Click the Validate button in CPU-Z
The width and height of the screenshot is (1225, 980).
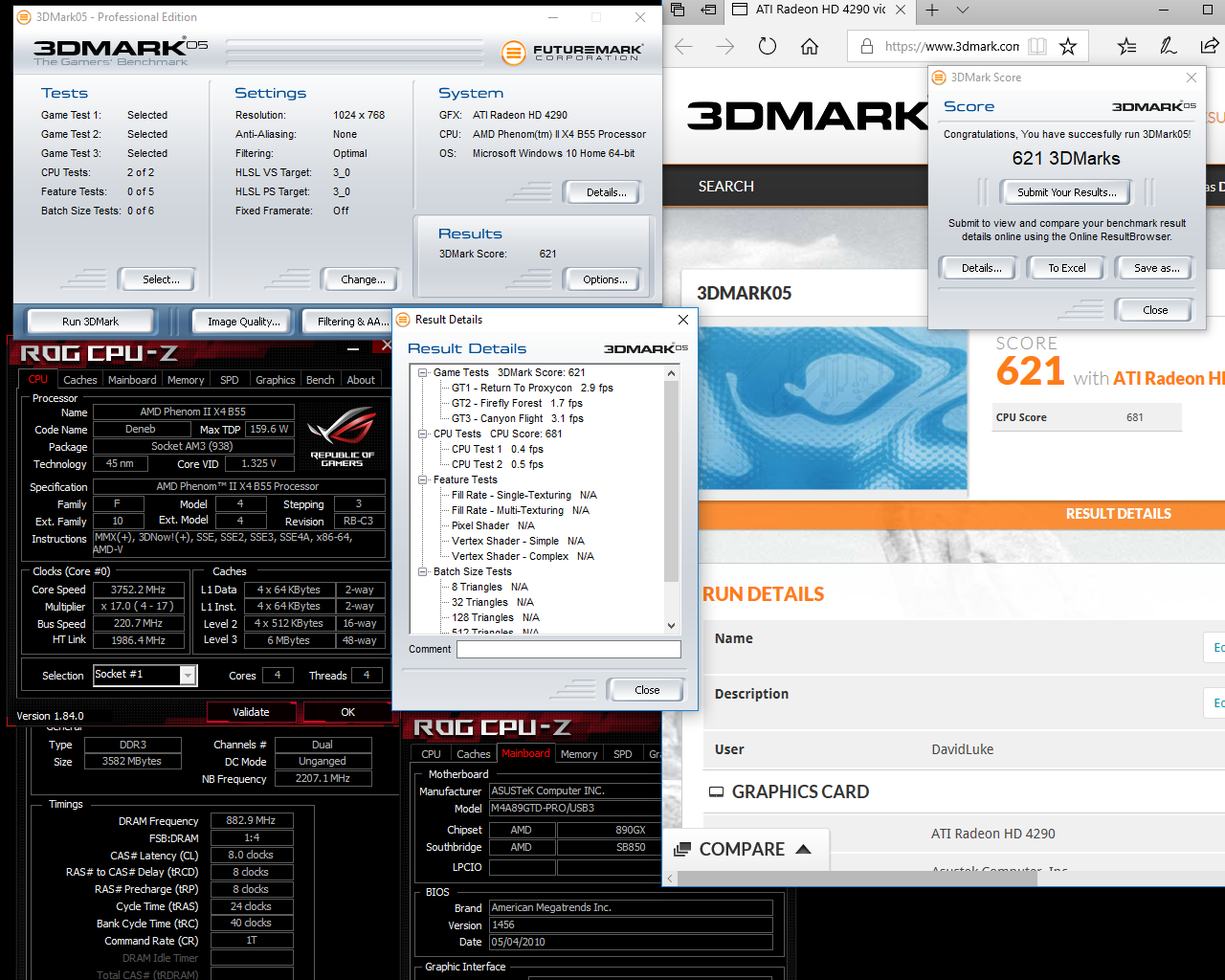(x=251, y=712)
